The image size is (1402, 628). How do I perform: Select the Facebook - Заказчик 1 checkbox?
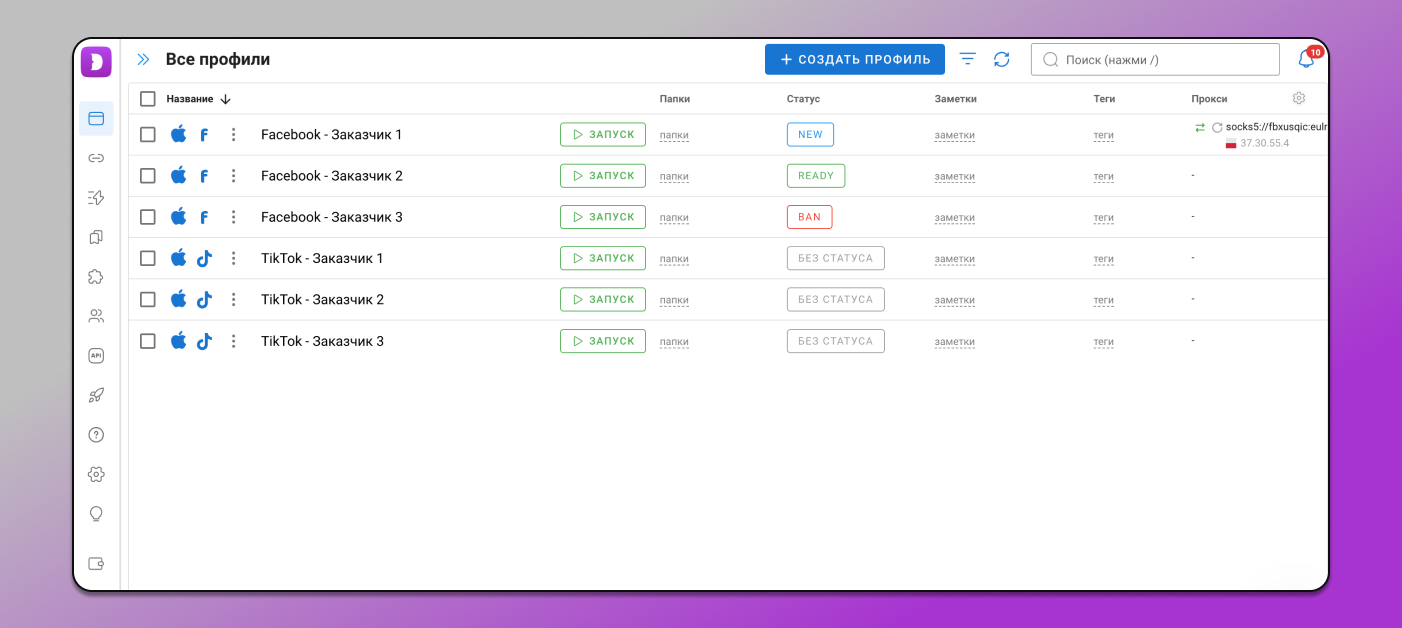pyautogui.click(x=148, y=135)
